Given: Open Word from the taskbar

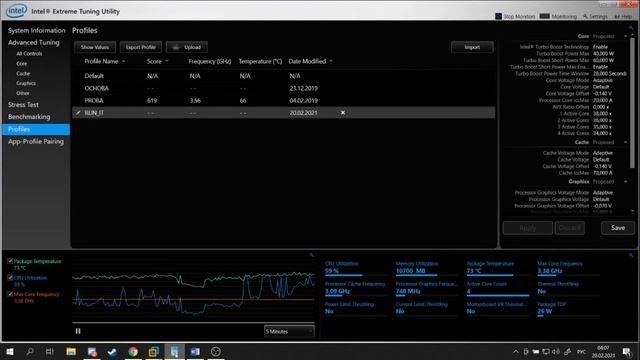Looking at the screenshot, I should click(195, 351).
